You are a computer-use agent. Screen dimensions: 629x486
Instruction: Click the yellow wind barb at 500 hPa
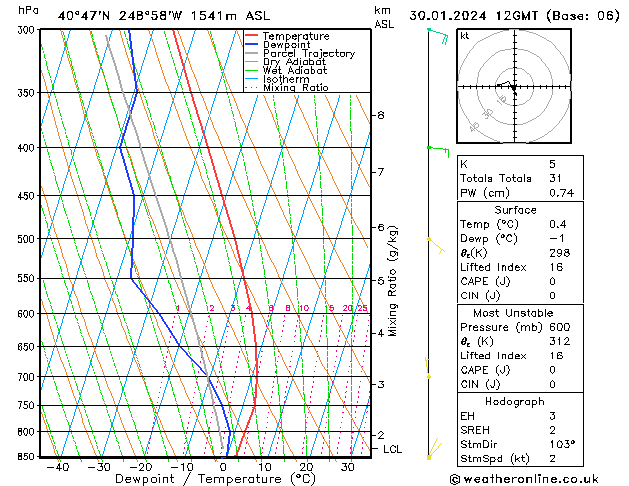click(436, 245)
